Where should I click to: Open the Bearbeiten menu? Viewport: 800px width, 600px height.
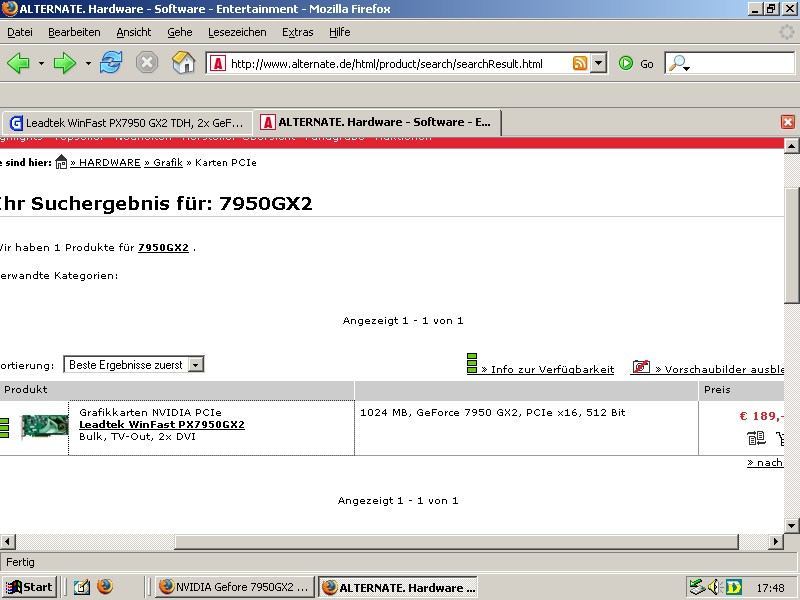(74, 32)
